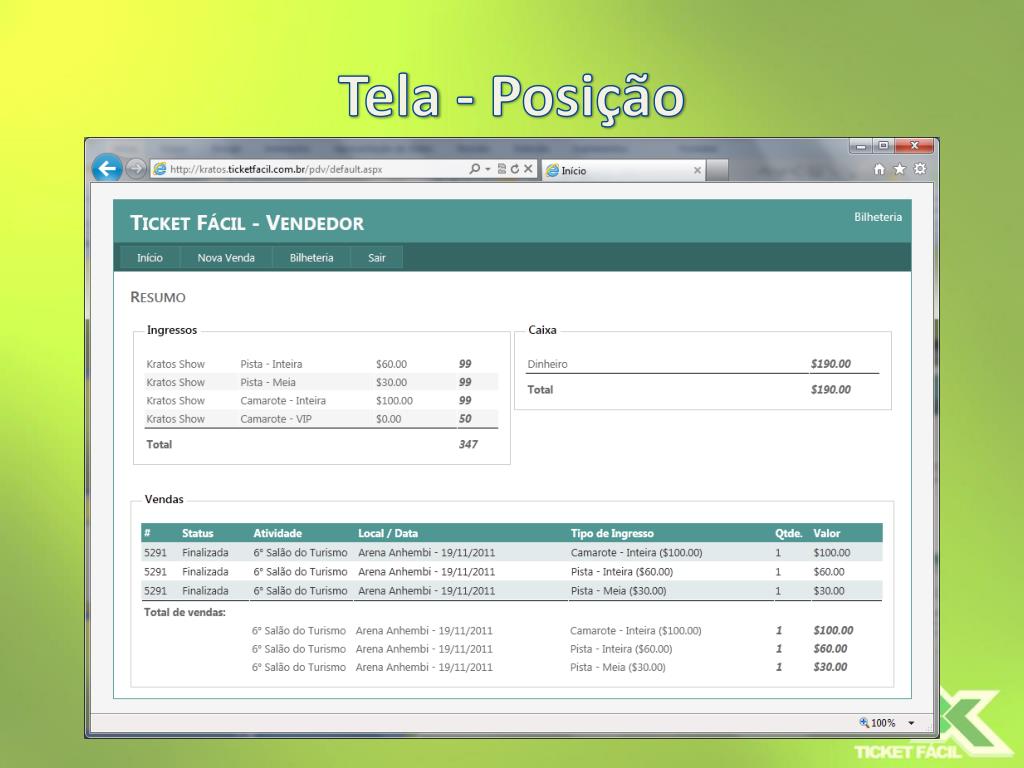The image size is (1024, 768).
Task: Open the browser Home icon
Action: coord(879,169)
